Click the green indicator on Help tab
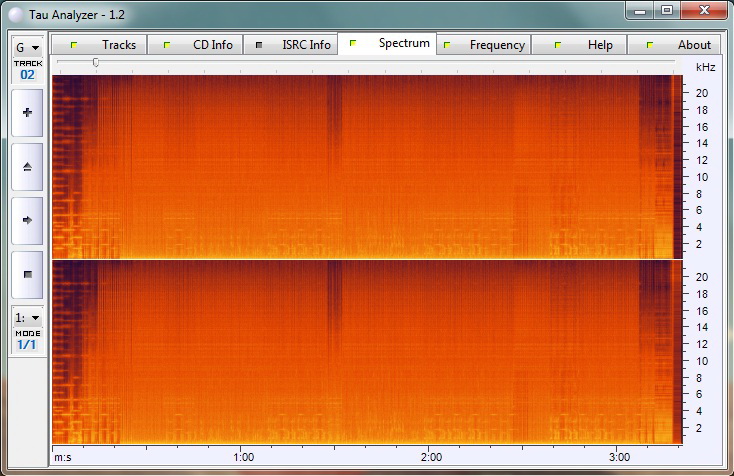 (x=558, y=45)
